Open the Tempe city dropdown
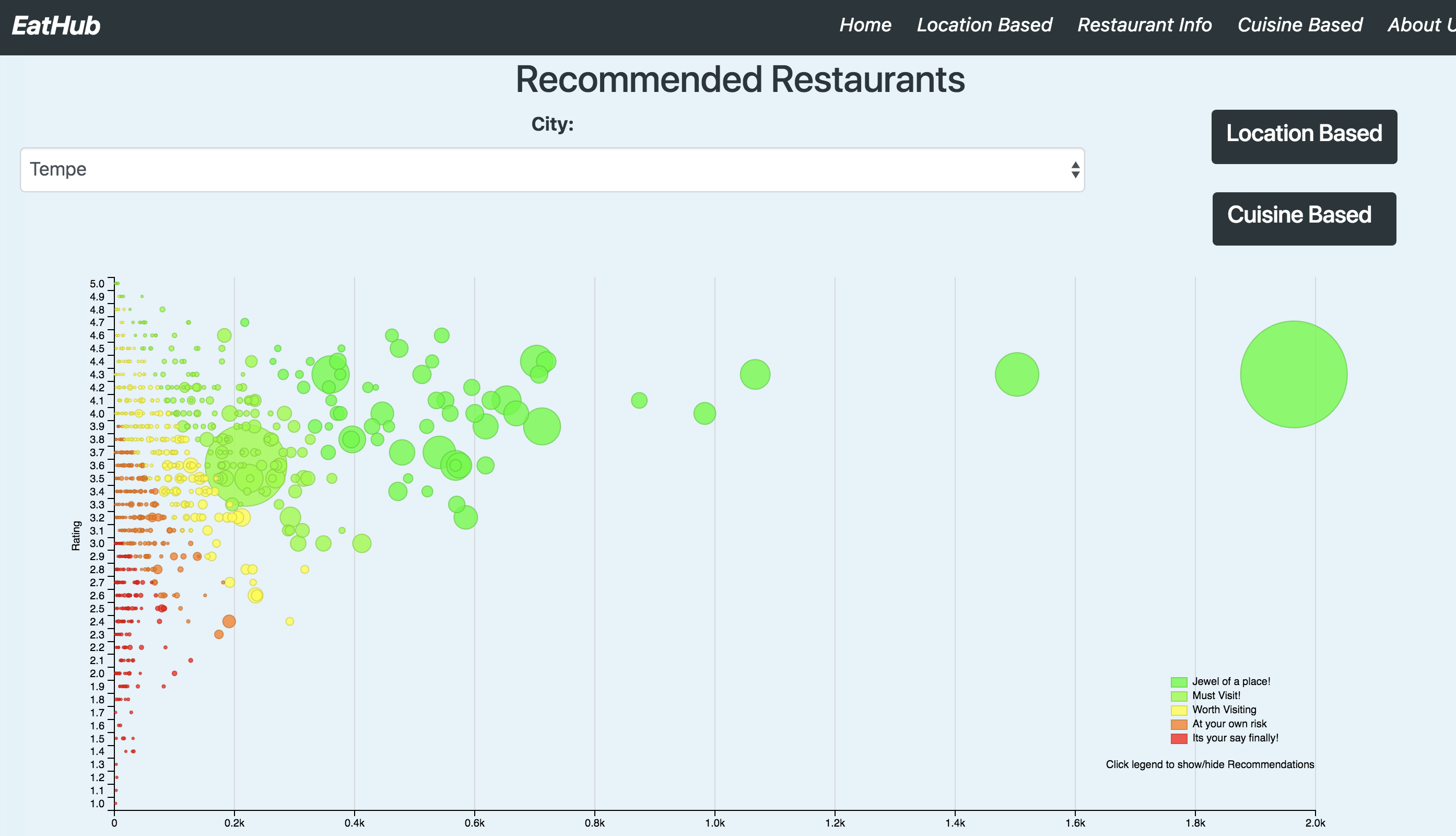1456x836 pixels. click(552, 170)
